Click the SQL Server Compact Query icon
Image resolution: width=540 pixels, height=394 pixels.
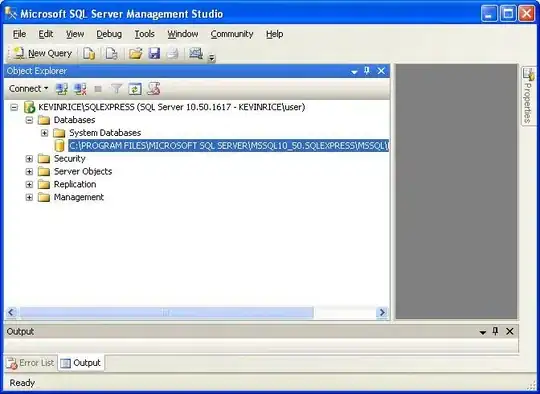point(112,54)
